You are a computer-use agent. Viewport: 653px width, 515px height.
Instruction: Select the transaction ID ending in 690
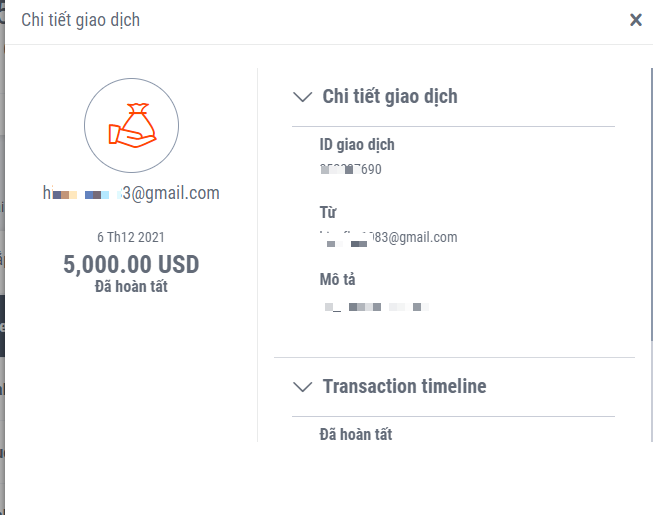[x=351, y=169]
